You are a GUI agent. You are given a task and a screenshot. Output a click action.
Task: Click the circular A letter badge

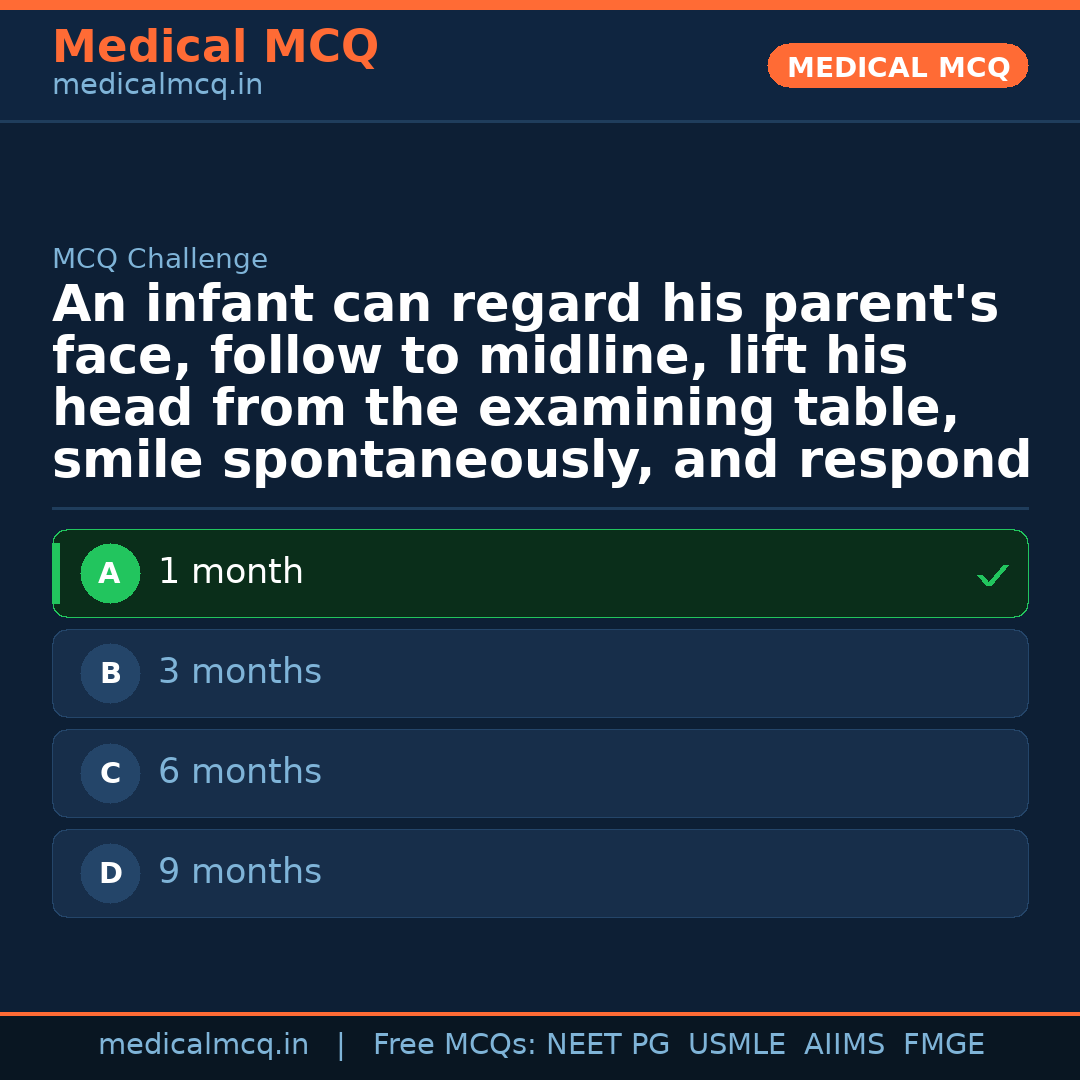110,573
